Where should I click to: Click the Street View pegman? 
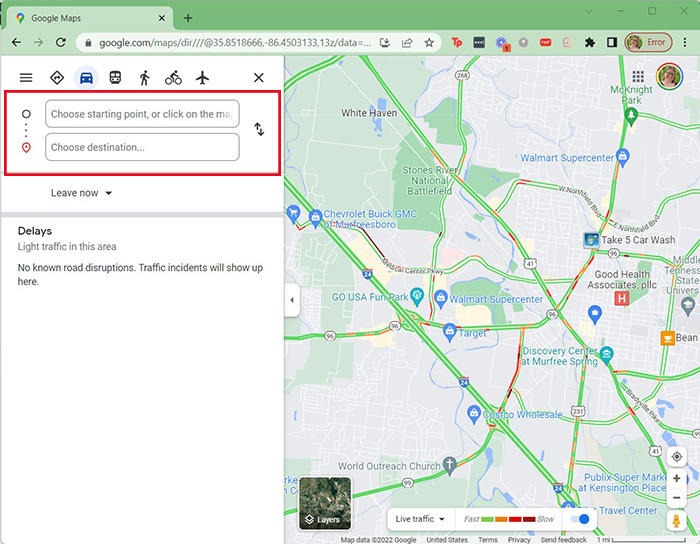tap(676, 520)
